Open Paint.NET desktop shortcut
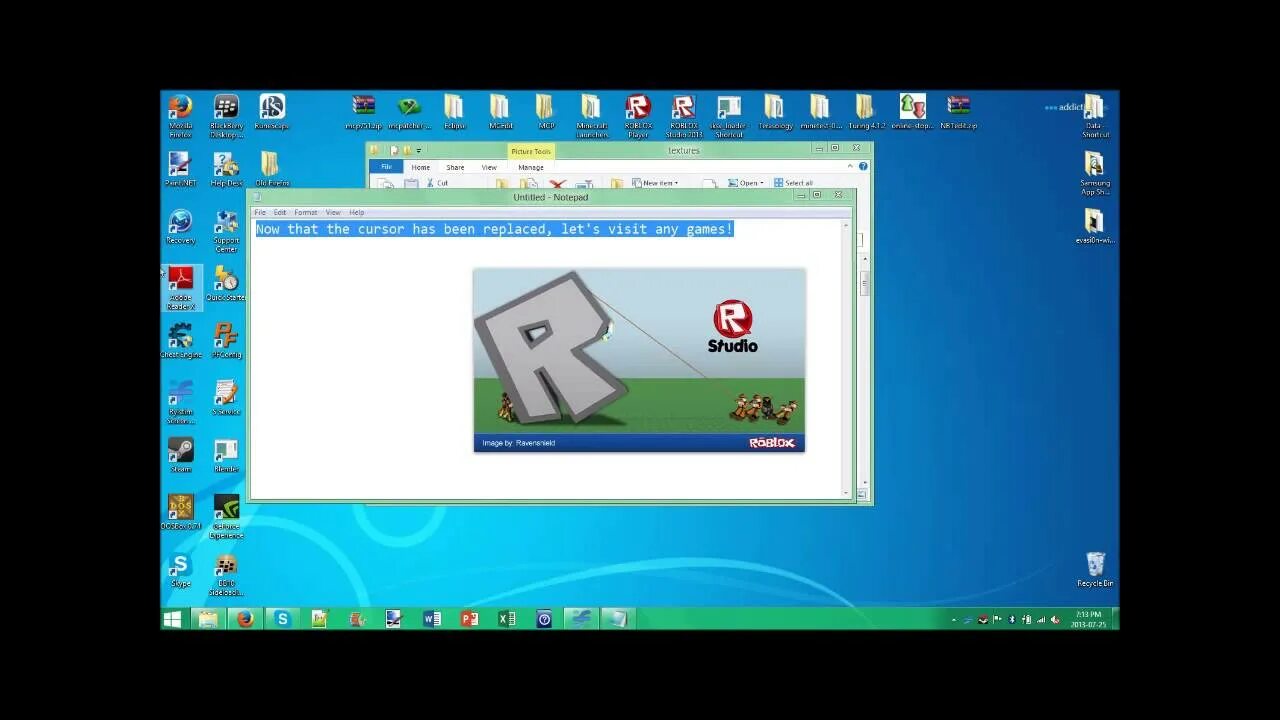This screenshot has height=720, width=1280. [180, 169]
